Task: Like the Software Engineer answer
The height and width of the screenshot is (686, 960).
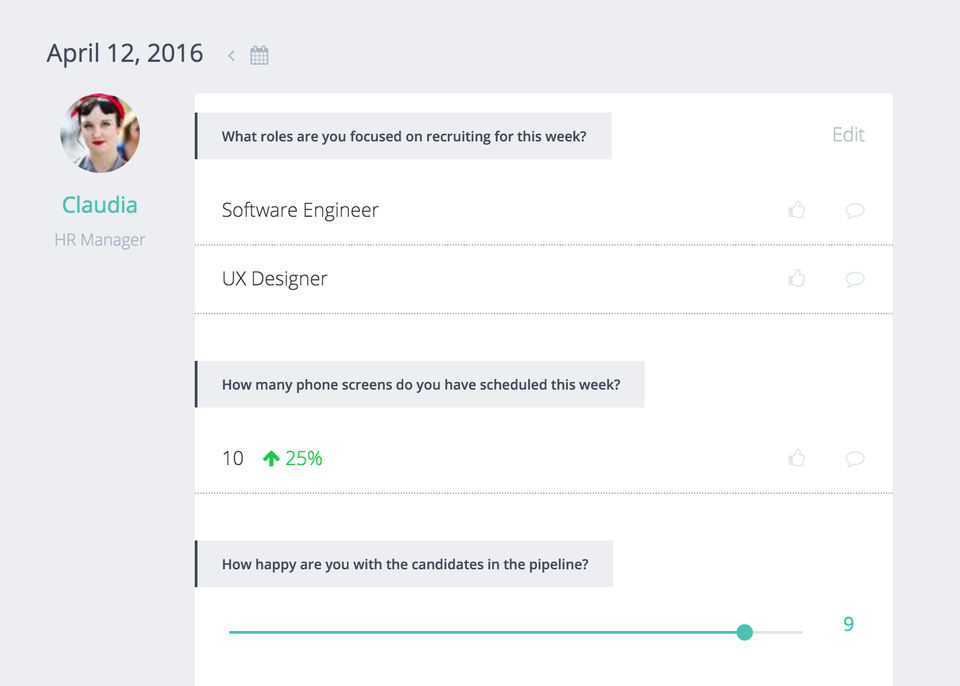Action: pyautogui.click(x=797, y=210)
